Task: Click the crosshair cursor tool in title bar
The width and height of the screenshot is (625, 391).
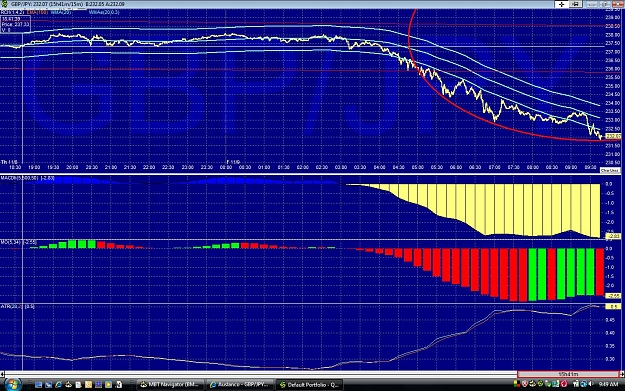Action: click(x=561, y=4)
